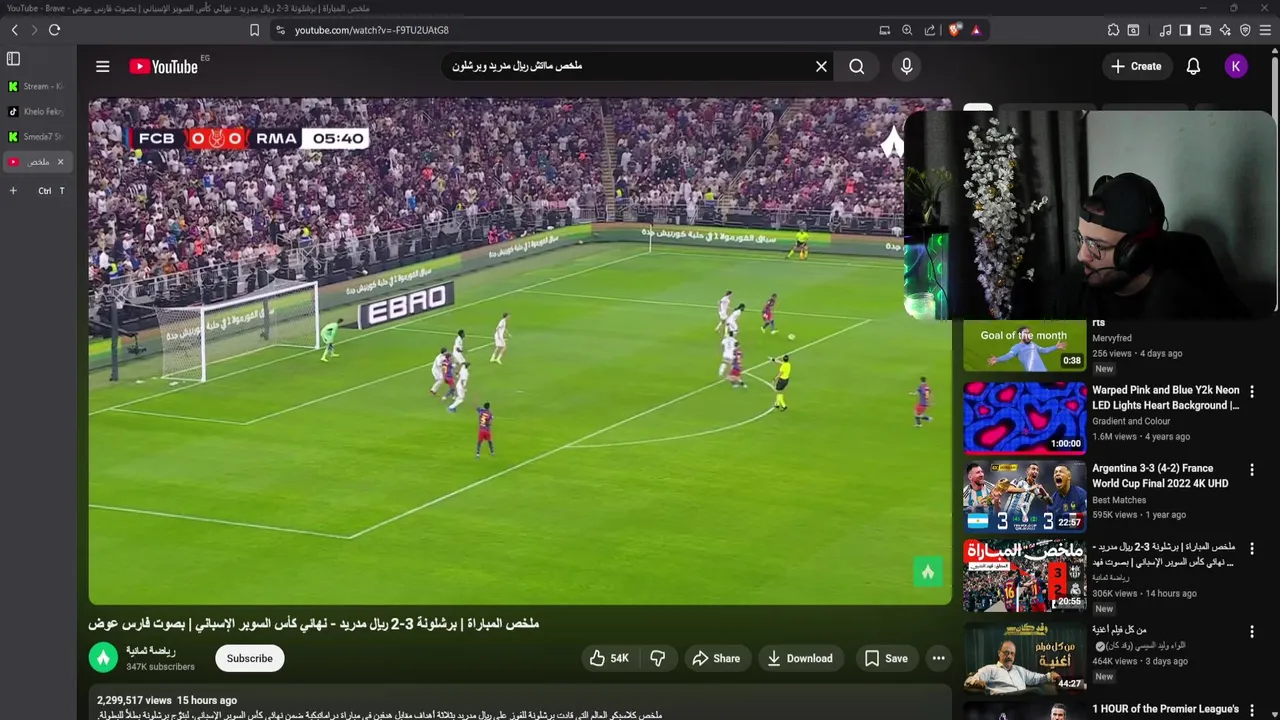Run the YouTube search magnifier button
The width and height of the screenshot is (1280, 720).
click(857, 66)
